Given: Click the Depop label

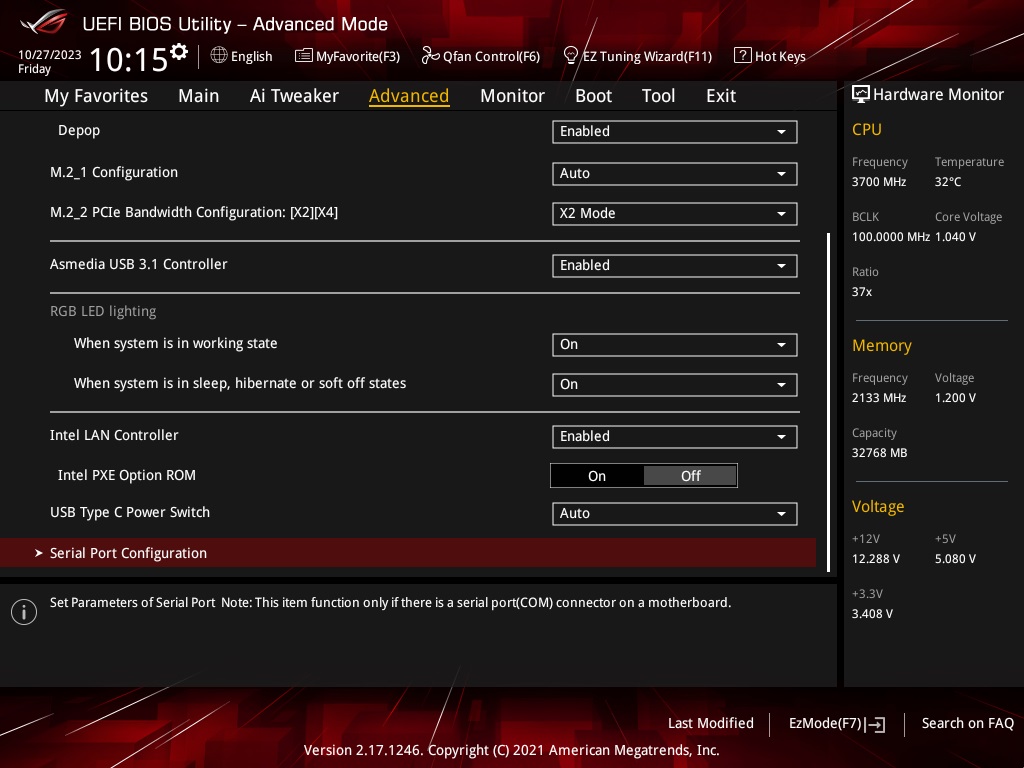Looking at the screenshot, I should (x=79, y=131).
